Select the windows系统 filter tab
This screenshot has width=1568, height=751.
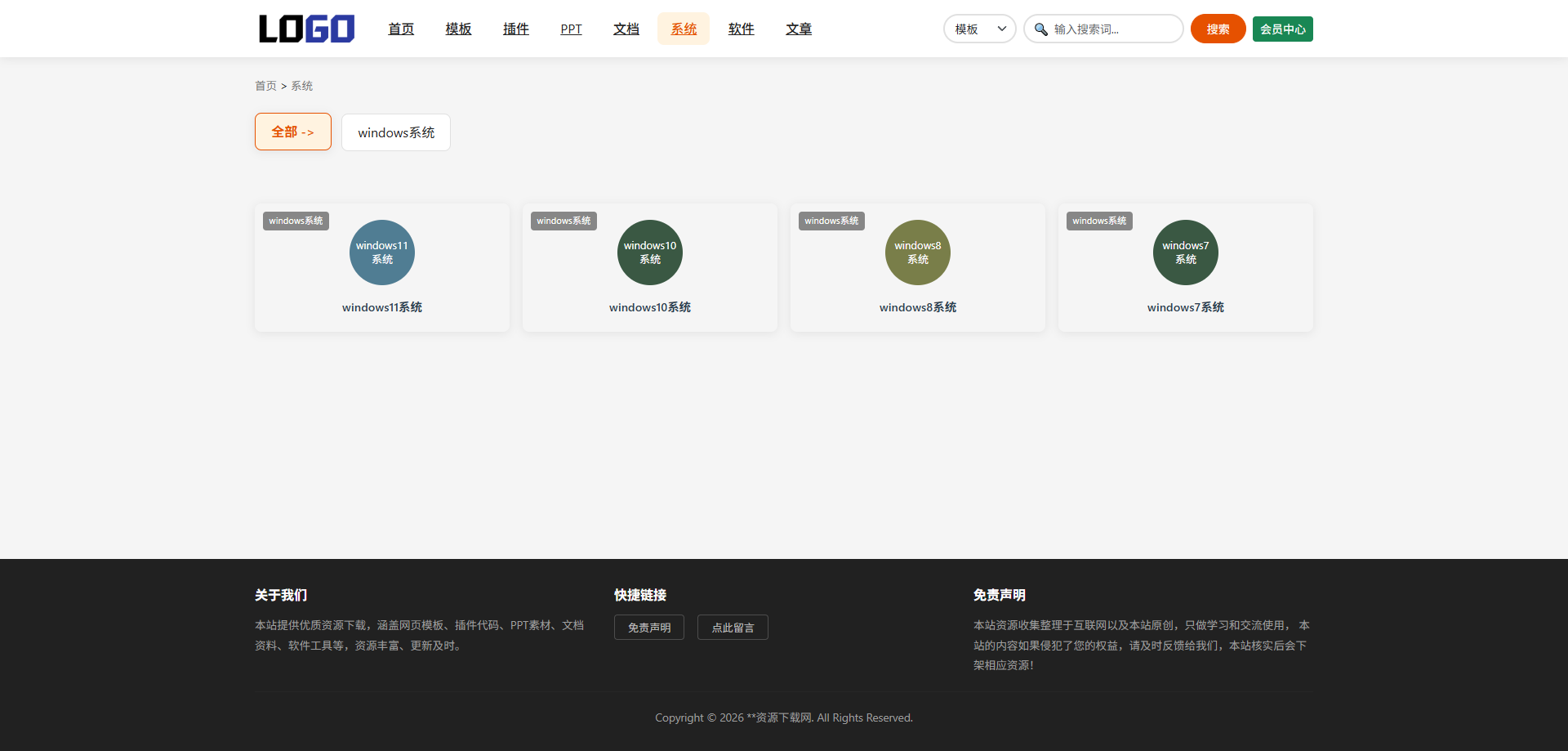point(396,132)
